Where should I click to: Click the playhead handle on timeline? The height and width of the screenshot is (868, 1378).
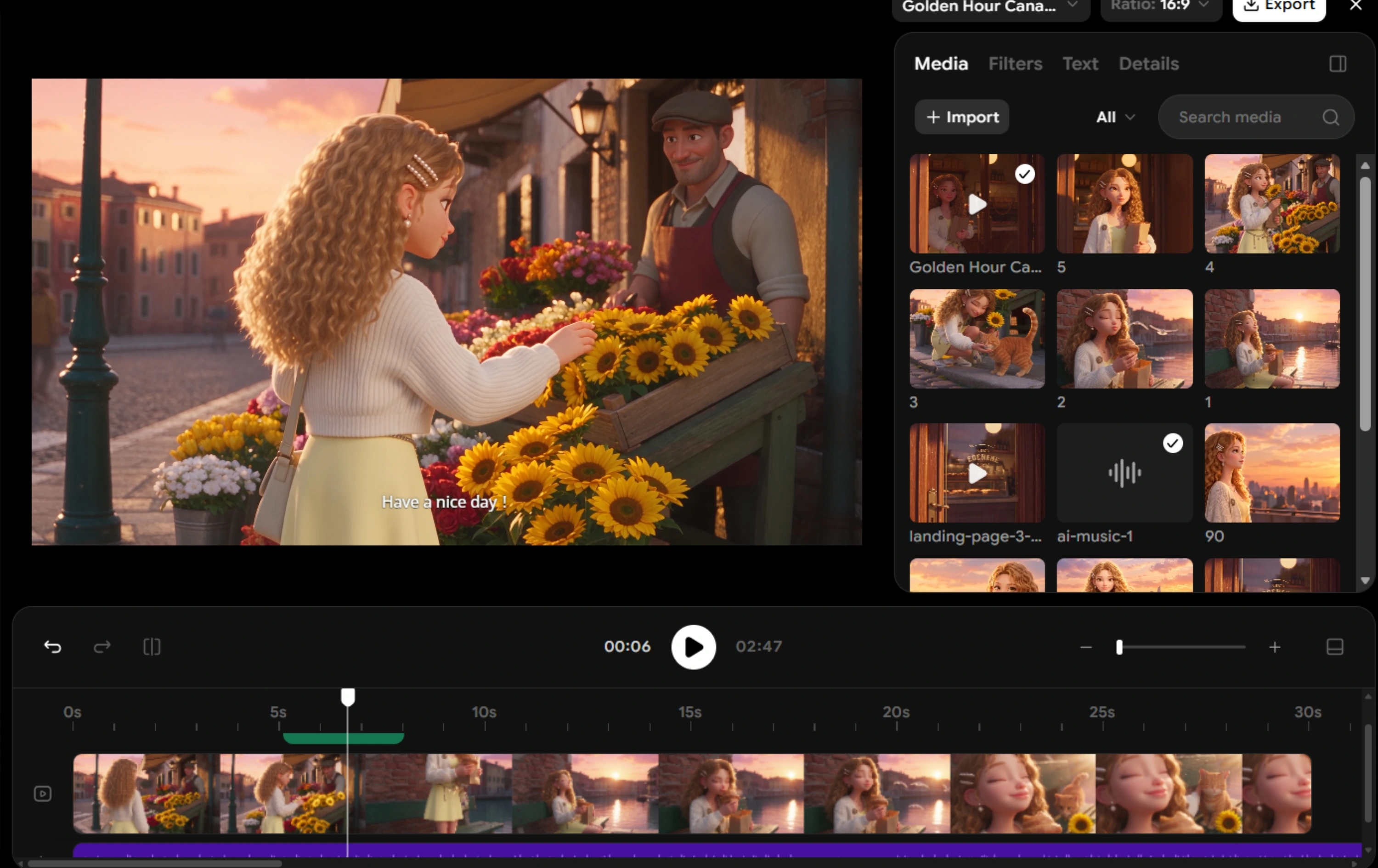point(348,697)
